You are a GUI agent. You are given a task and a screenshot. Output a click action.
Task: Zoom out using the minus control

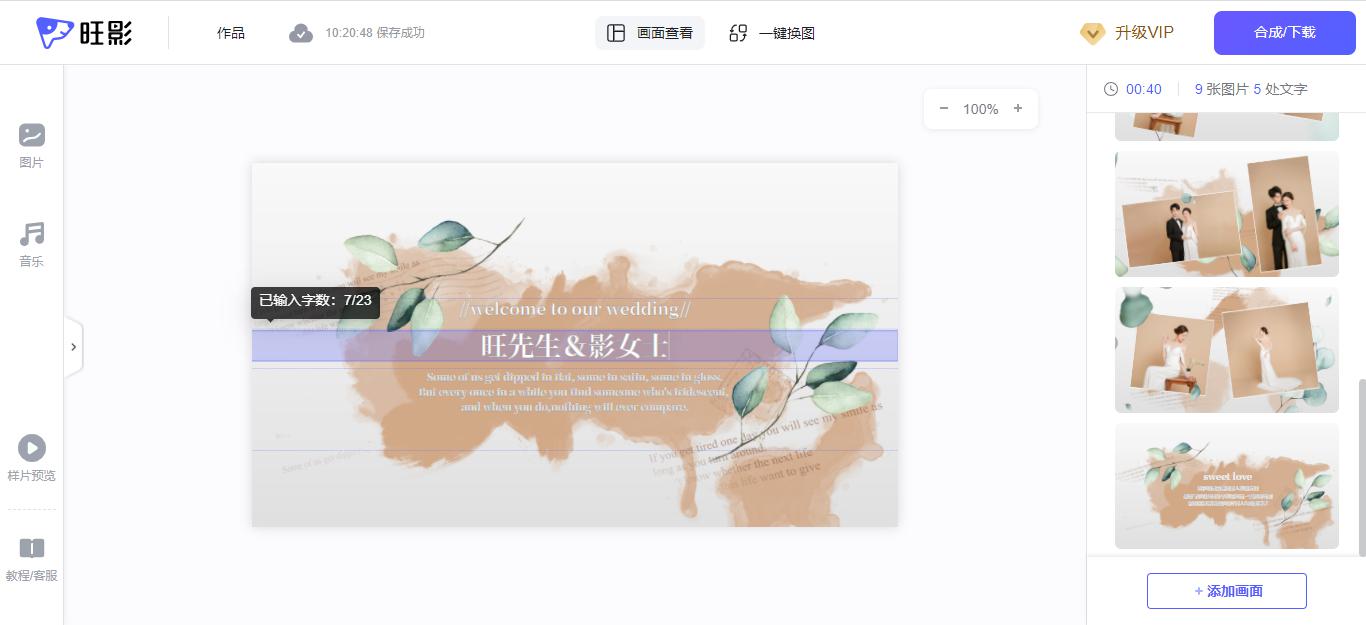pos(943,108)
